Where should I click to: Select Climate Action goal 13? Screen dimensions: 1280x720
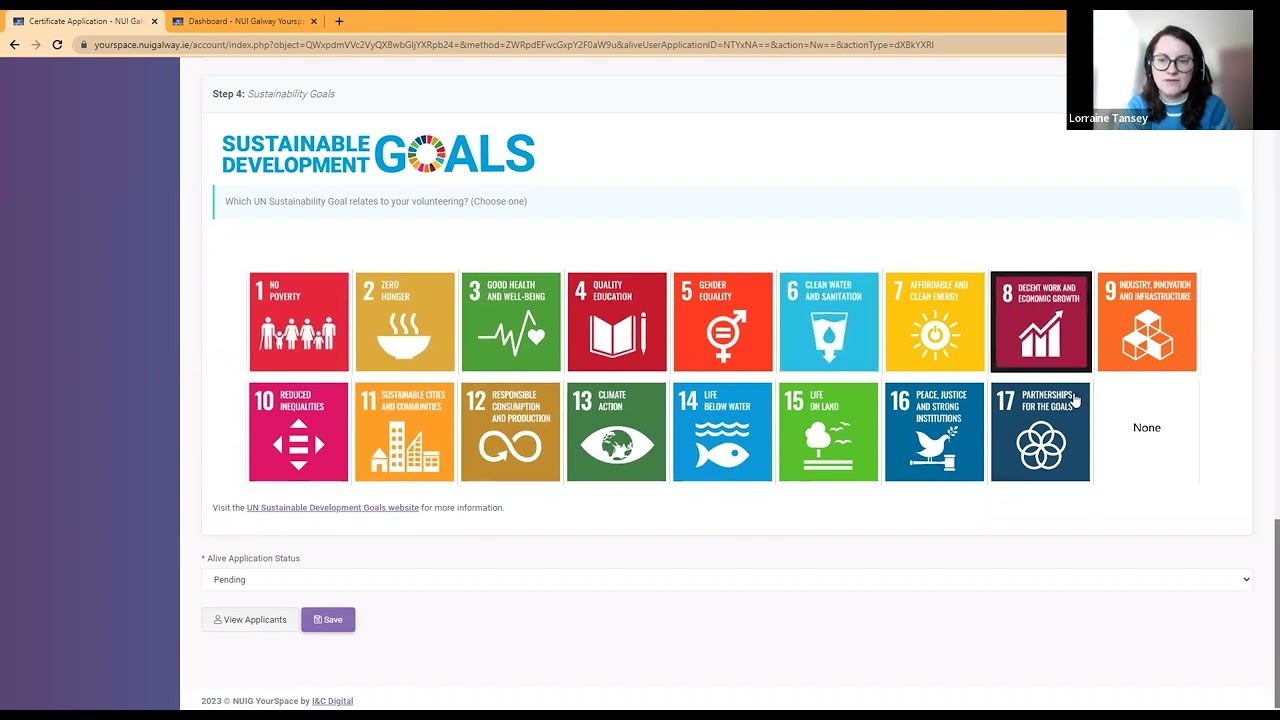(617, 432)
